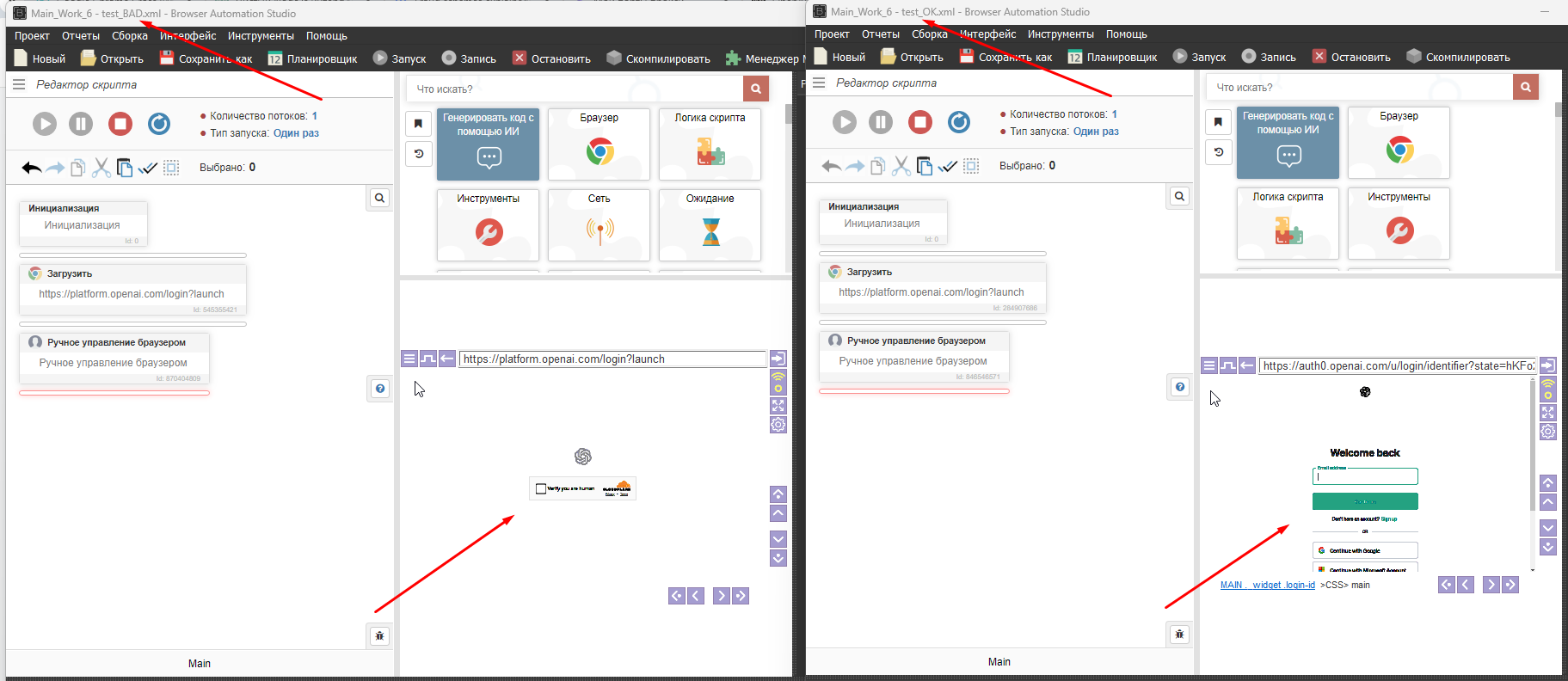1568x681 pixels.
Task: Click the debug bug icon in left window
Action: coord(379,635)
